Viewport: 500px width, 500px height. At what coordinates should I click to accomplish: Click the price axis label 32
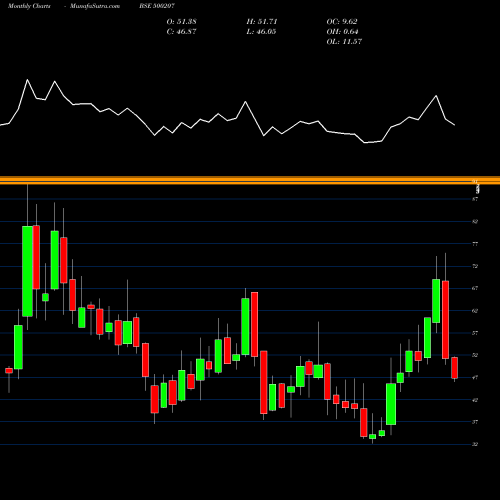pyautogui.click(x=475, y=444)
